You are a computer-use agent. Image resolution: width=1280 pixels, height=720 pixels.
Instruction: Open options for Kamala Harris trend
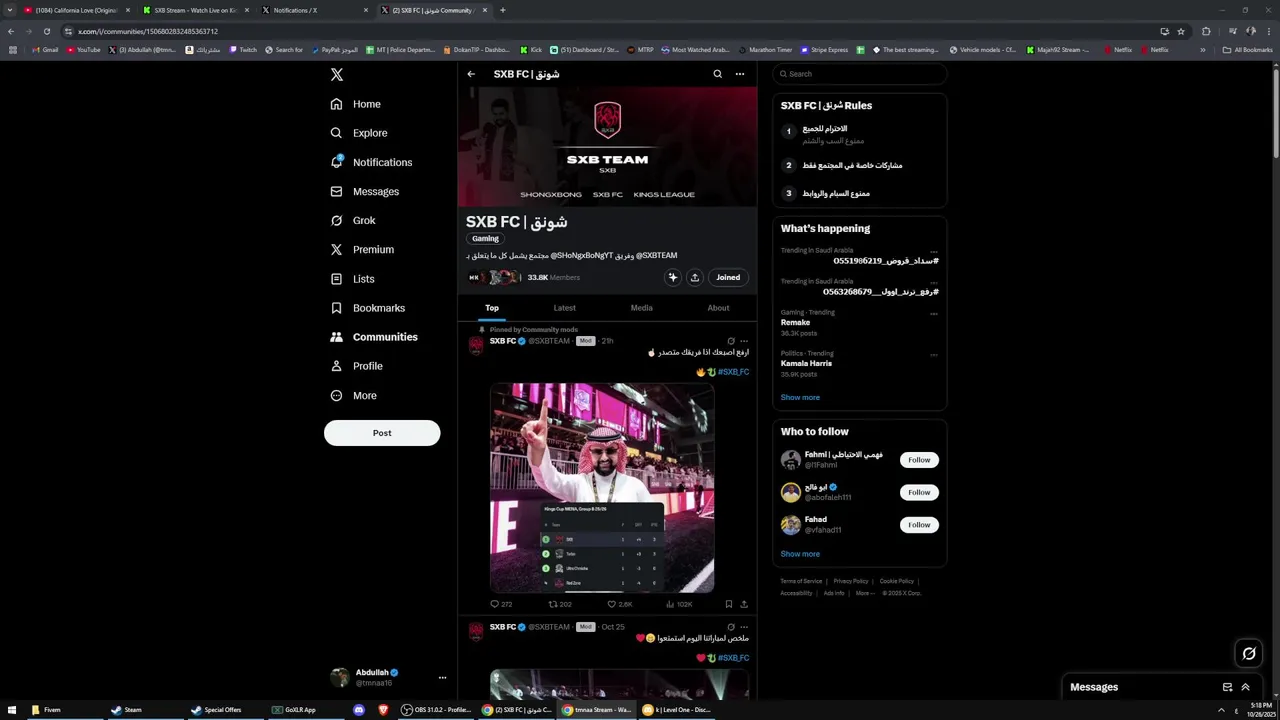point(934,355)
